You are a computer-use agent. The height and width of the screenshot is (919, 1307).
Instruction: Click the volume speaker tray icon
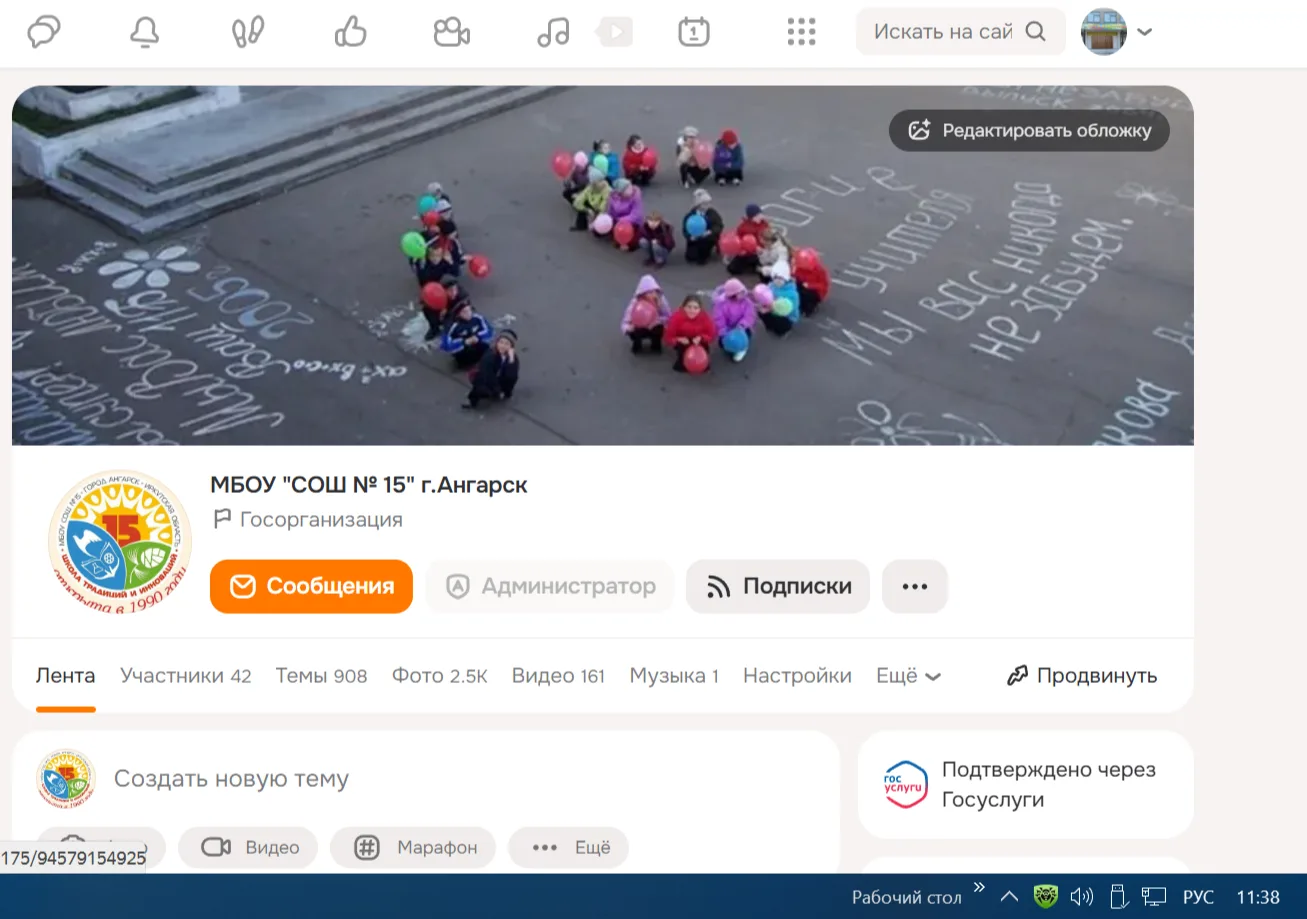click(1081, 897)
